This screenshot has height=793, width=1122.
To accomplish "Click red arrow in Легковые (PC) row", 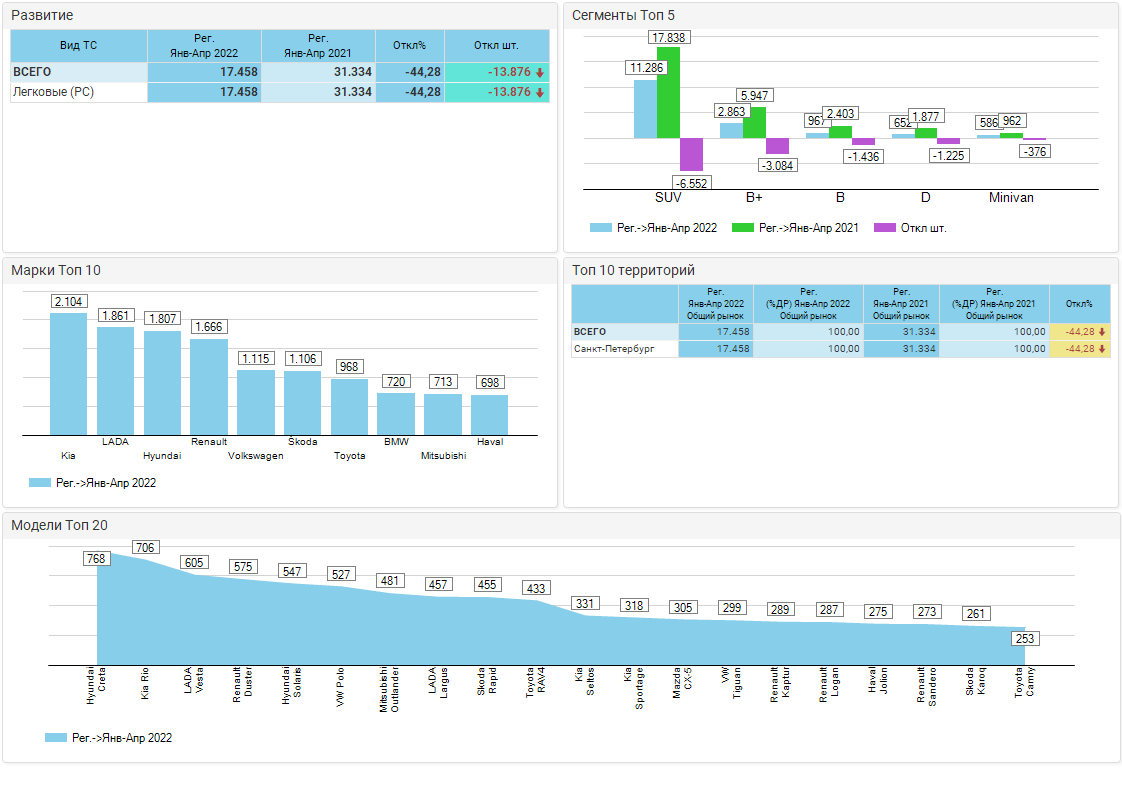I will click(x=540, y=92).
